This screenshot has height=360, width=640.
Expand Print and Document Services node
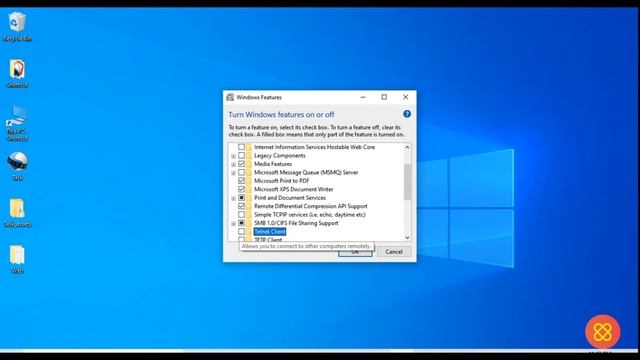pyautogui.click(x=233, y=199)
